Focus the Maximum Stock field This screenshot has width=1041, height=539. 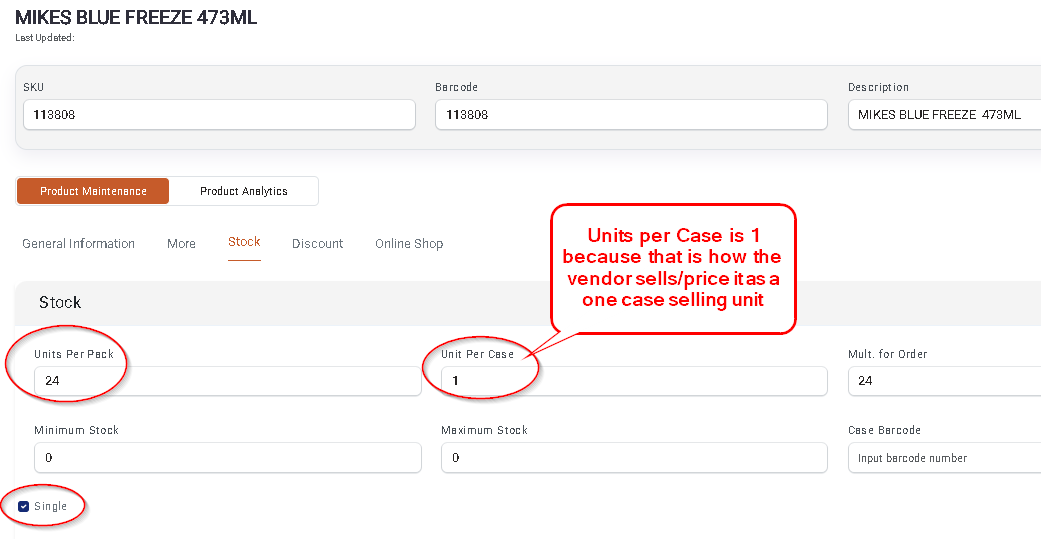pyautogui.click(x=634, y=458)
